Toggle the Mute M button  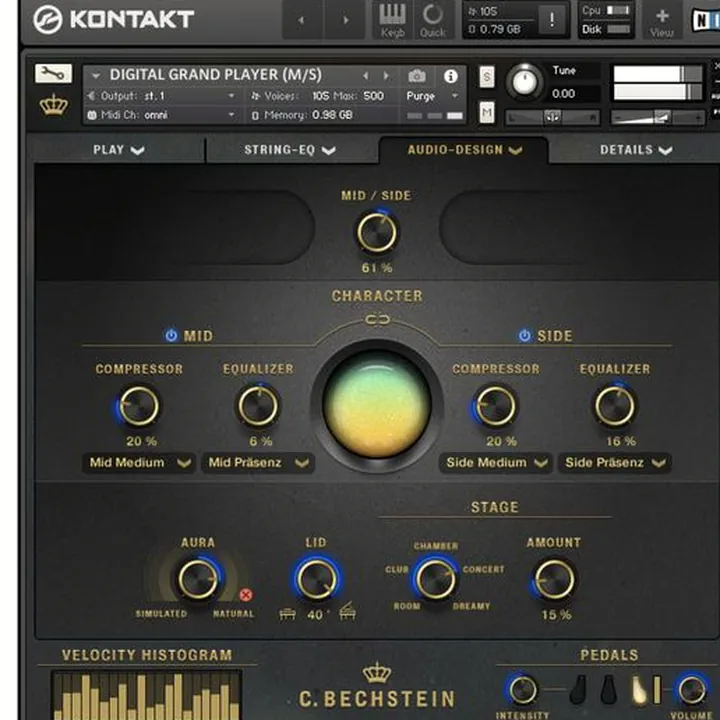[487, 112]
